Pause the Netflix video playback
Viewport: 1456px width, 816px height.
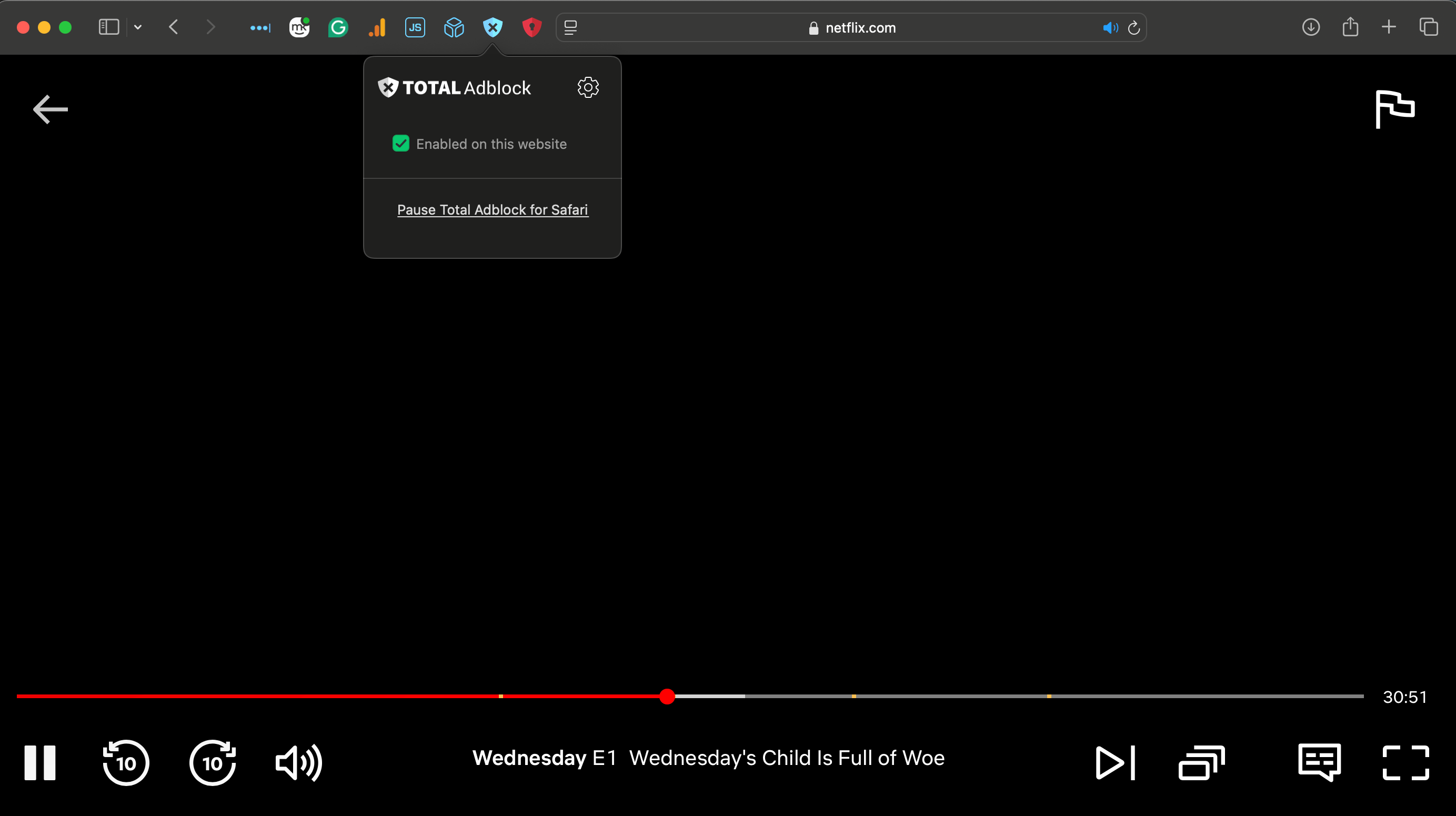pos(40,762)
